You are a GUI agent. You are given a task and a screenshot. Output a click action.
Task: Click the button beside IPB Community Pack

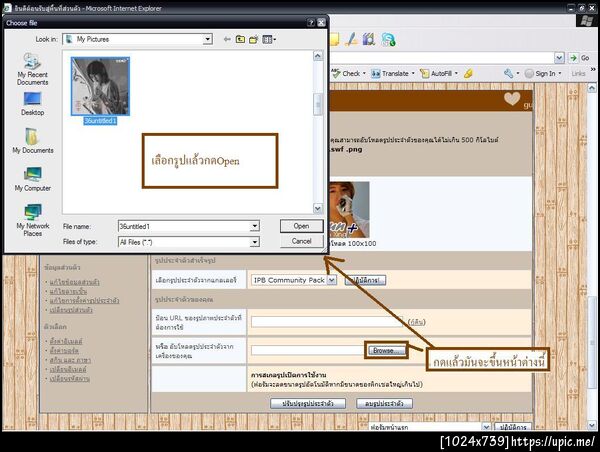pos(365,280)
